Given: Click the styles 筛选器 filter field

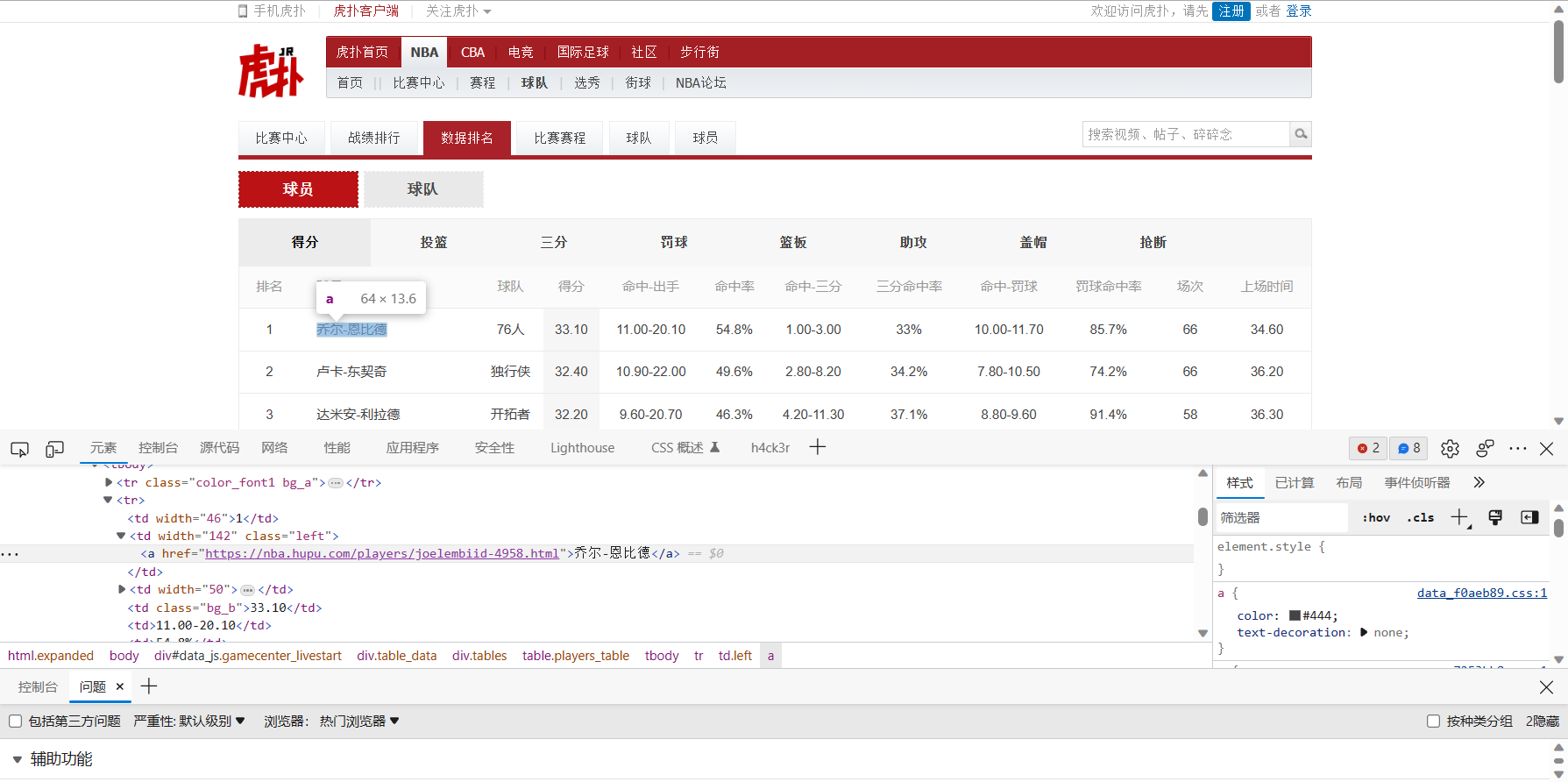Looking at the screenshot, I should tap(1281, 518).
